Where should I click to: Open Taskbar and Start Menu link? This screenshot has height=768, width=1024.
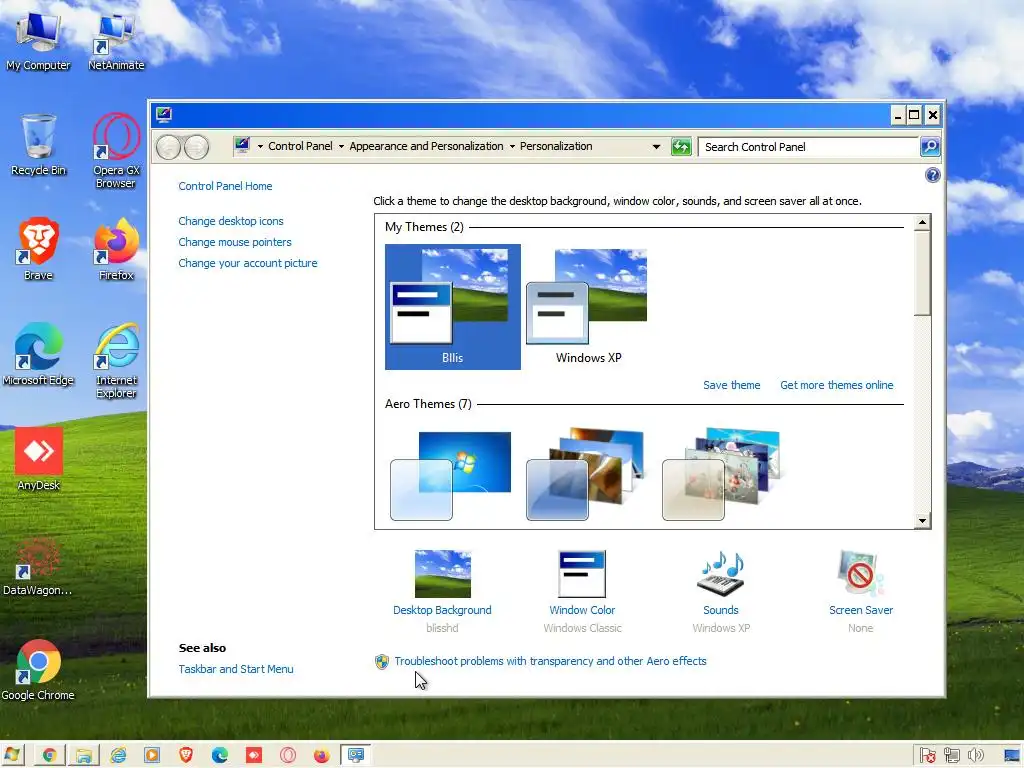[236, 669]
